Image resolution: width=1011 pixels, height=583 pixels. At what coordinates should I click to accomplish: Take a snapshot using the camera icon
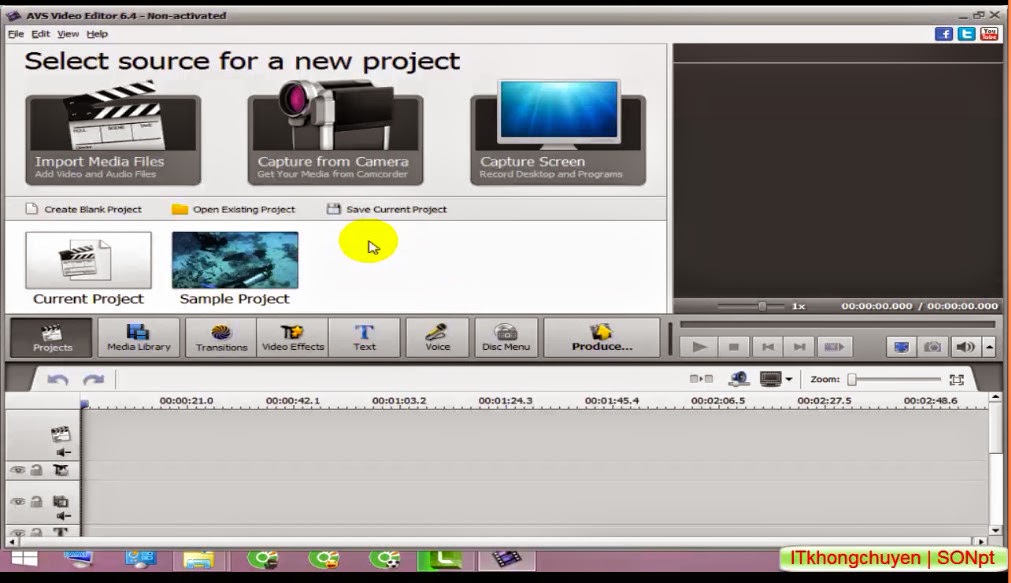point(933,347)
